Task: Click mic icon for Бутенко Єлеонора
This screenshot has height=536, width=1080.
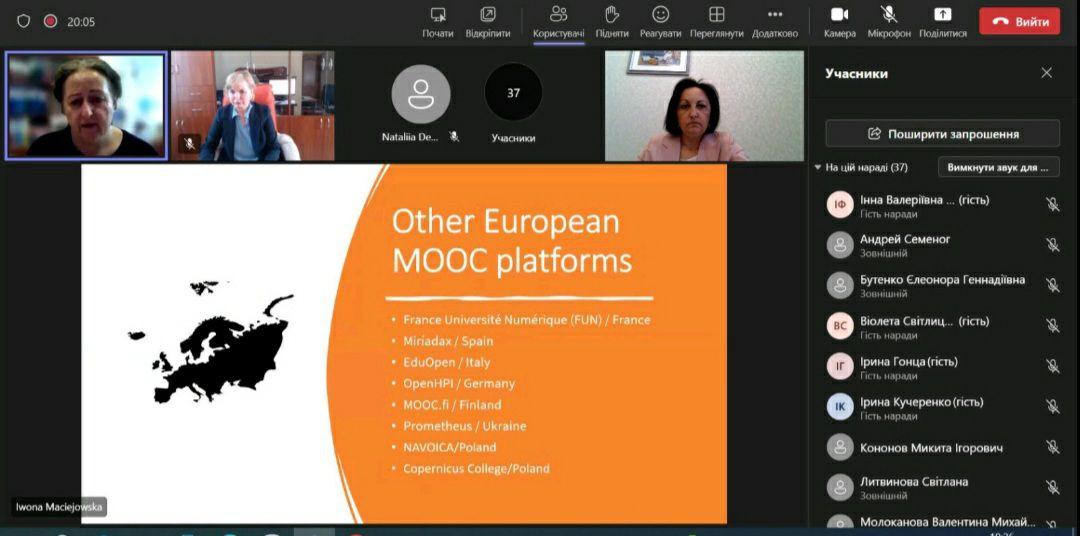Action: (1052, 285)
